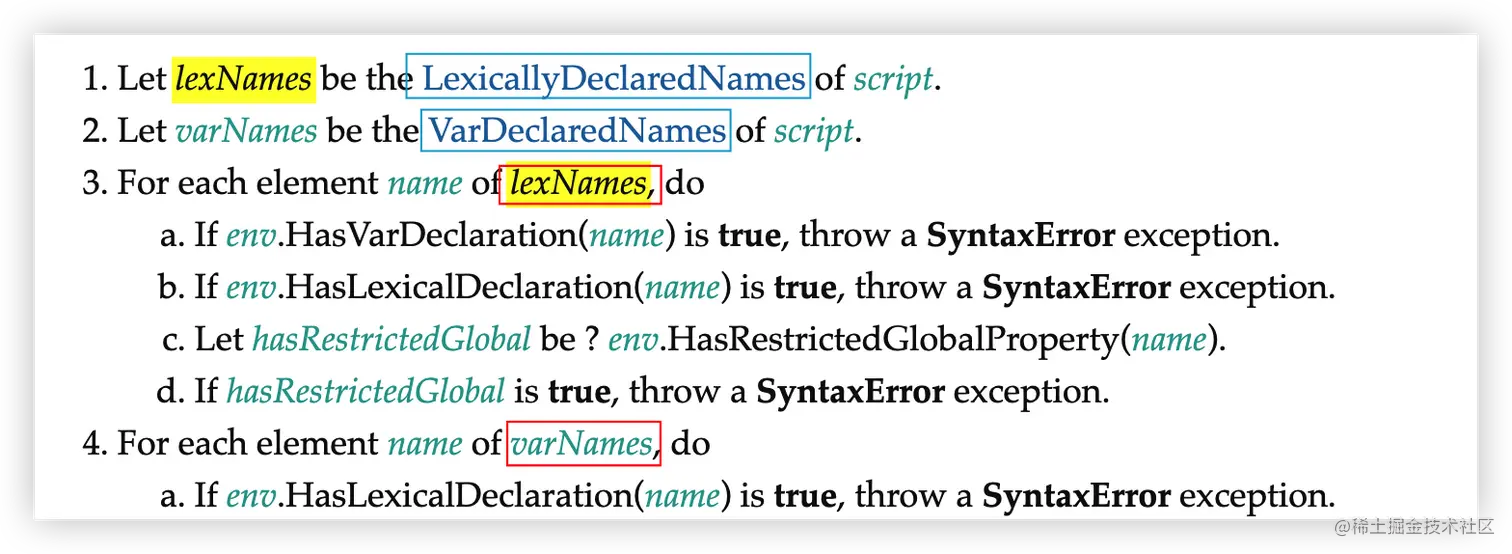The width and height of the screenshot is (1512, 554).
Task: Click name argument of HasLexicalDeclaration in step 4a
Action: pos(683,496)
